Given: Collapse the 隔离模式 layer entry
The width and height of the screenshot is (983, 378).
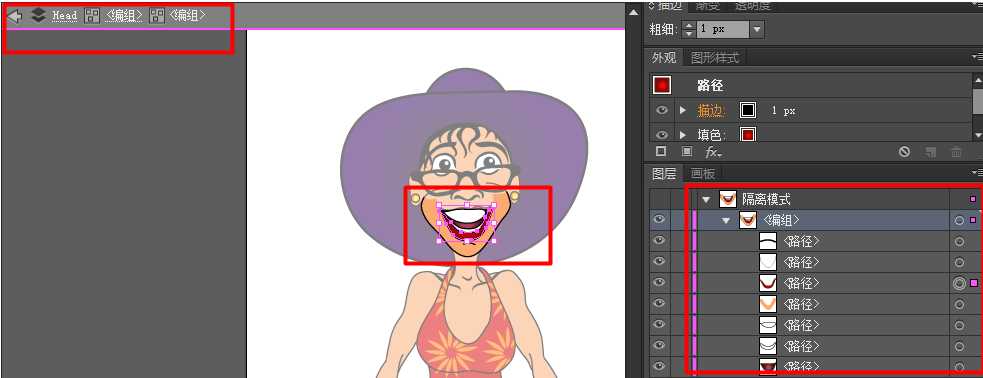Looking at the screenshot, I should pyautogui.click(x=707, y=200).
